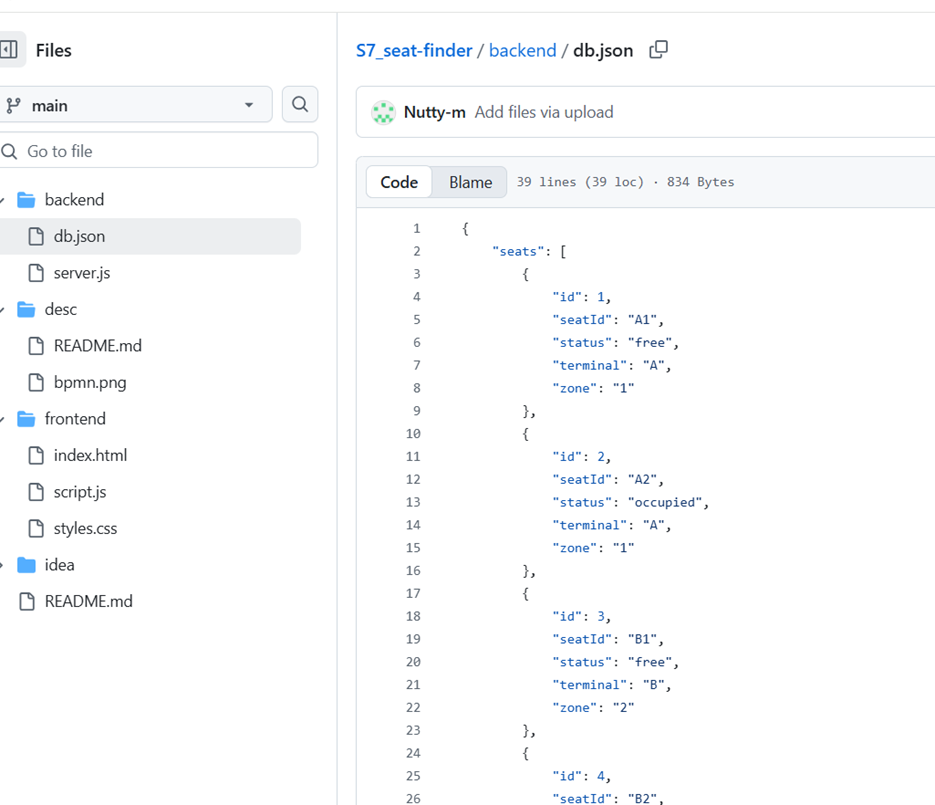
Task: Select script.js in frontend folder
Action: [80, 492]
